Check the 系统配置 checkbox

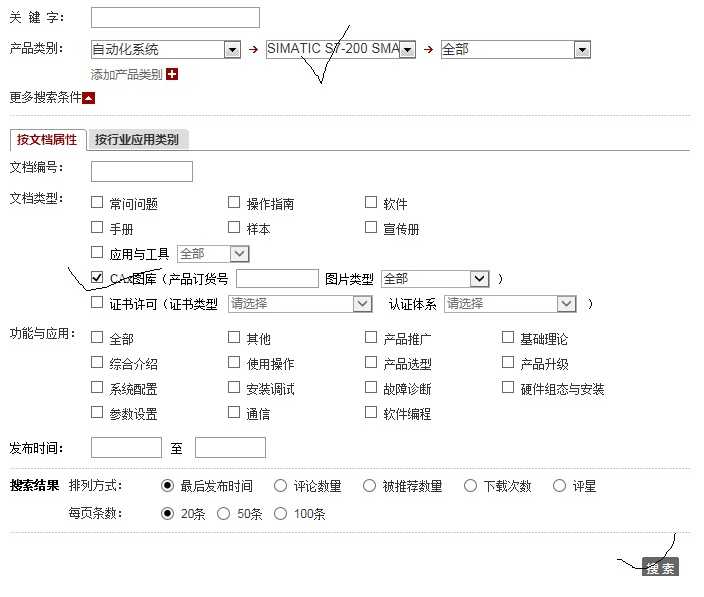[97, 387]
